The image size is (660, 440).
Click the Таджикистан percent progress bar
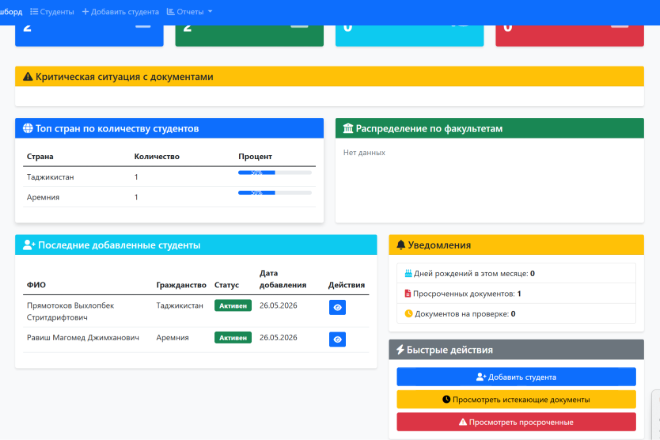click(x=275, y=173)
